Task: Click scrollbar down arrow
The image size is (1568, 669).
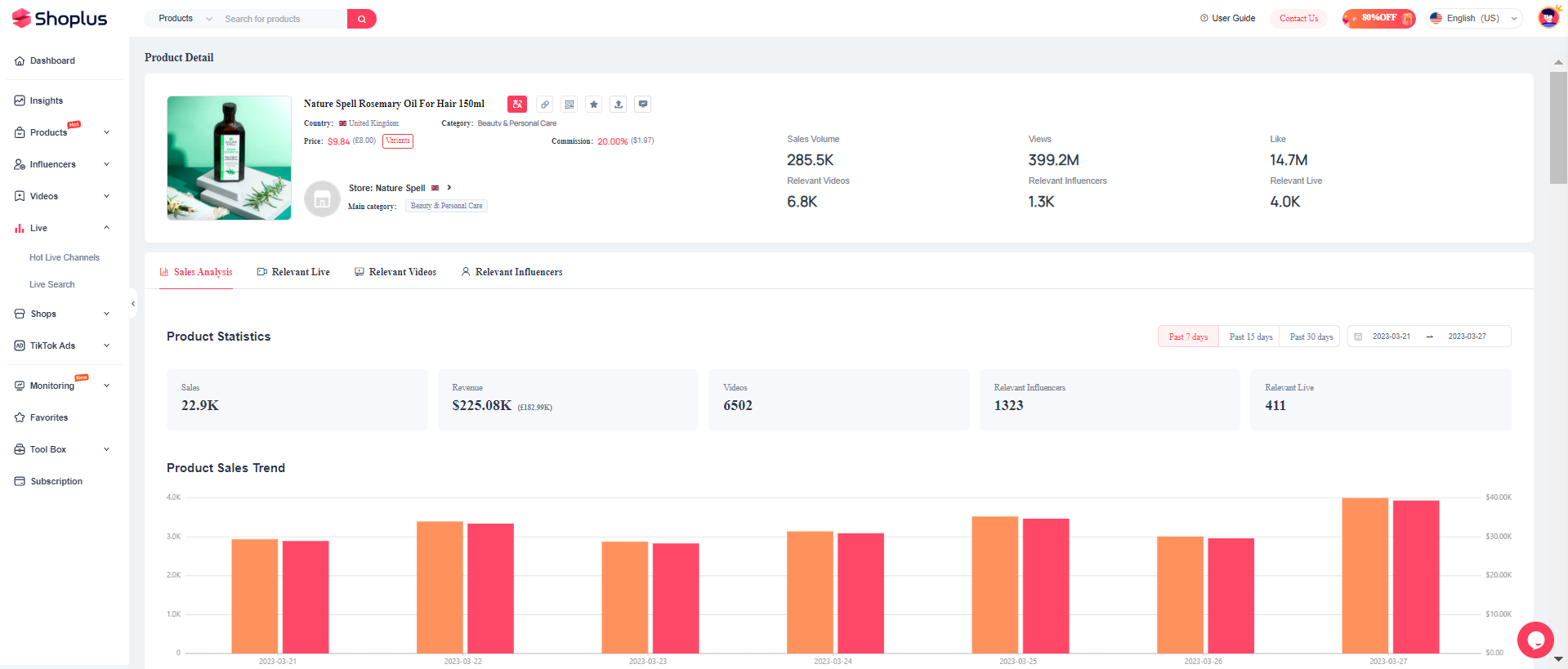Action: tap(1558, 658)
